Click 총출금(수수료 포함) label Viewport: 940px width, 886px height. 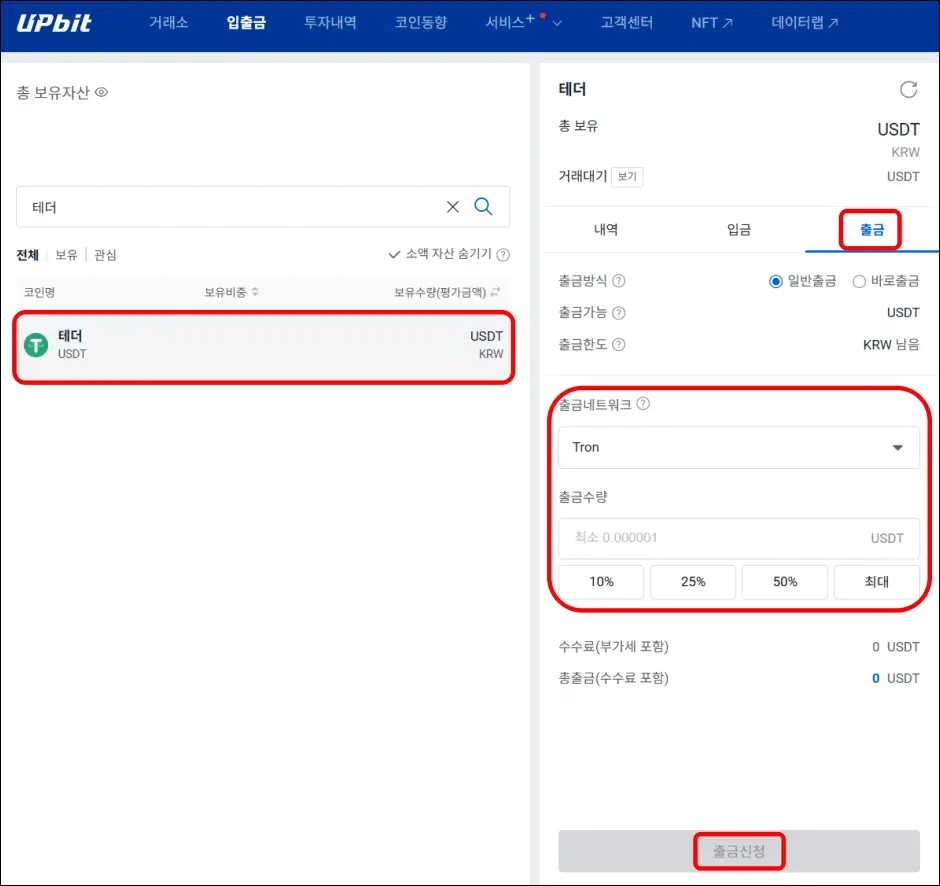(x=613, y=678)
